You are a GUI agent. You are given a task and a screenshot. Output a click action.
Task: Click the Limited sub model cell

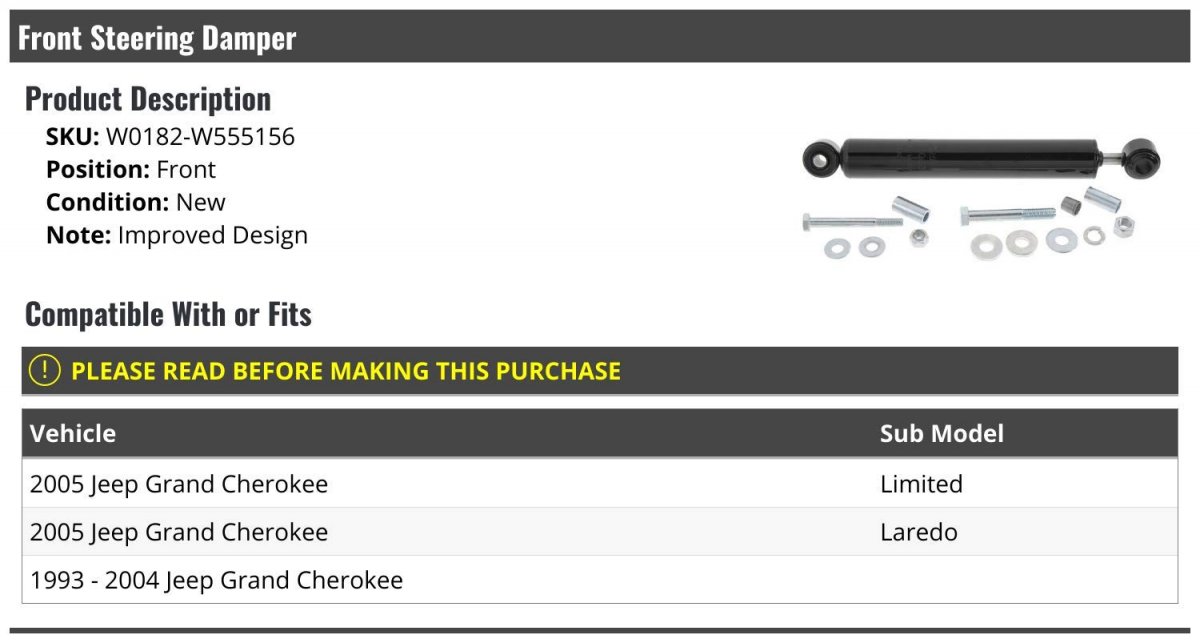click(x=921, y=484)
